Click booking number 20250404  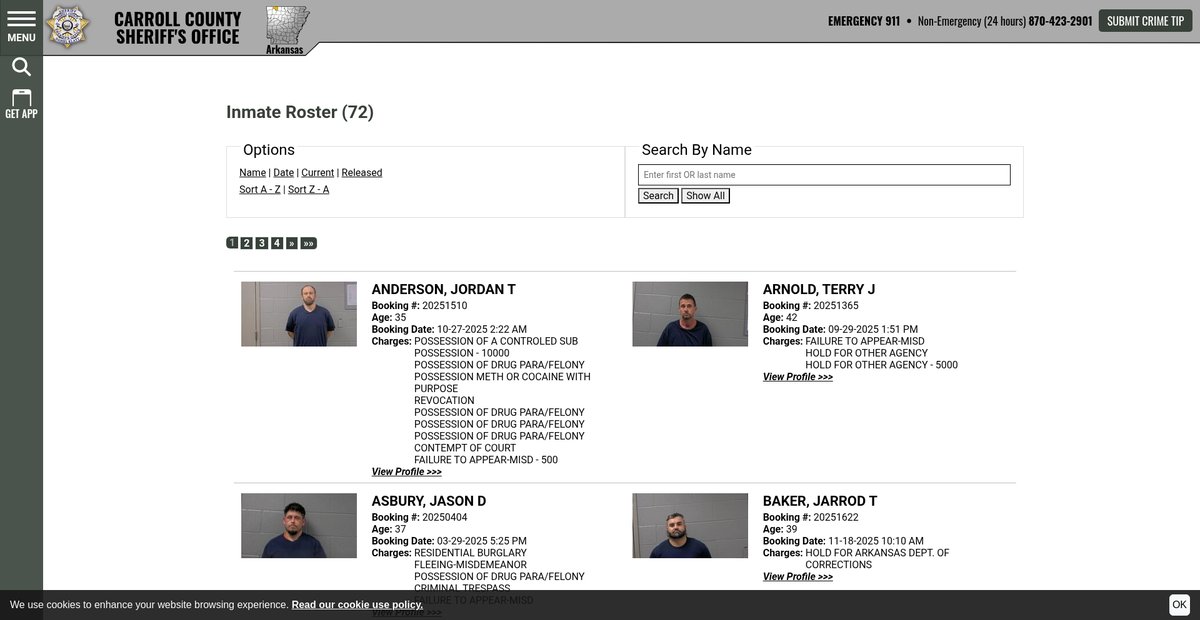tap(445, 518)
